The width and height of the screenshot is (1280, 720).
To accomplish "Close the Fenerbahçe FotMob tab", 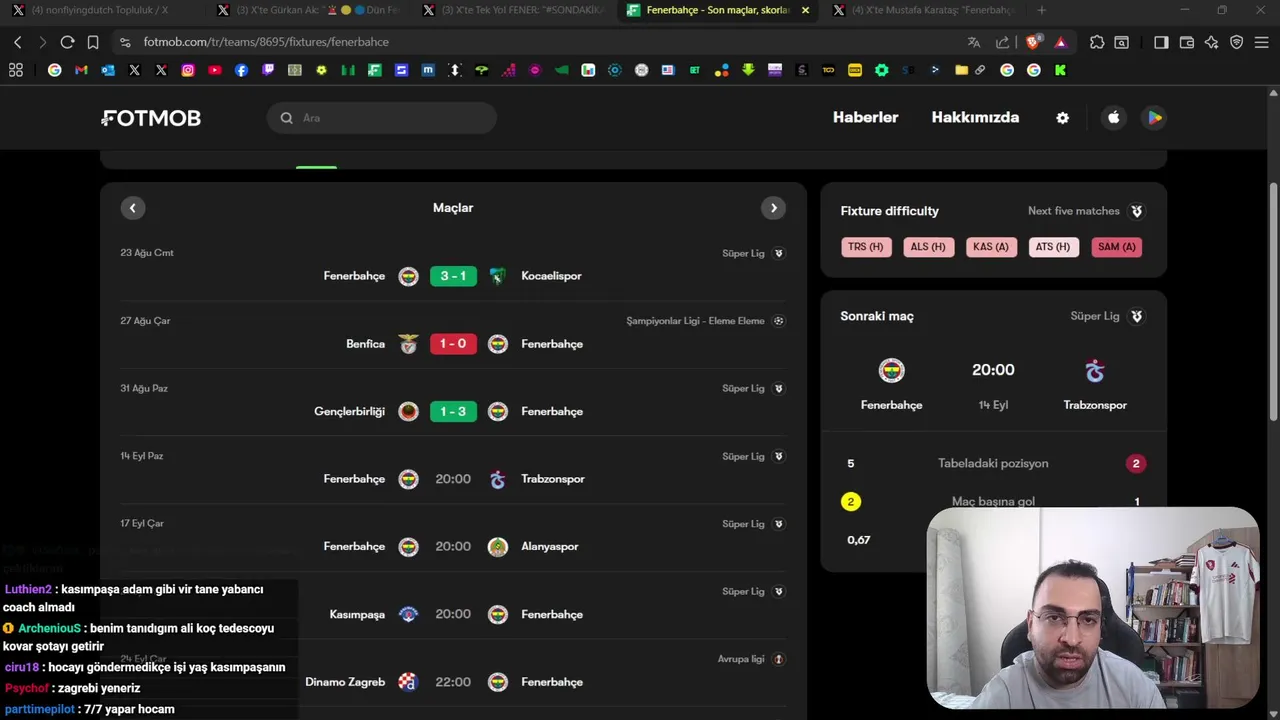I will (x=805, y=10).
